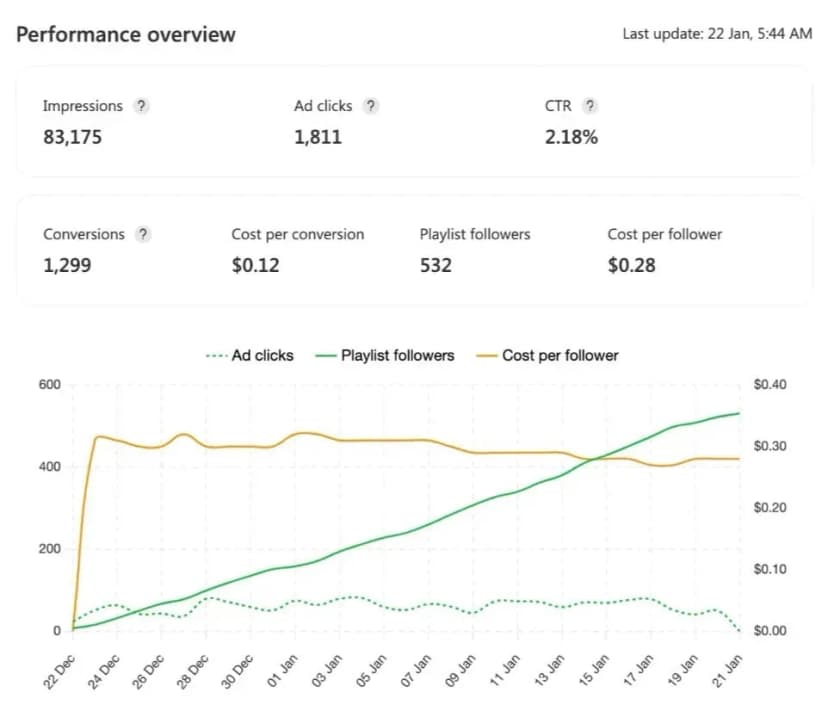This screenshot has height=717, width=828.
Task: Click the Playlist followers metric label
Action: (x=475, y=234)
